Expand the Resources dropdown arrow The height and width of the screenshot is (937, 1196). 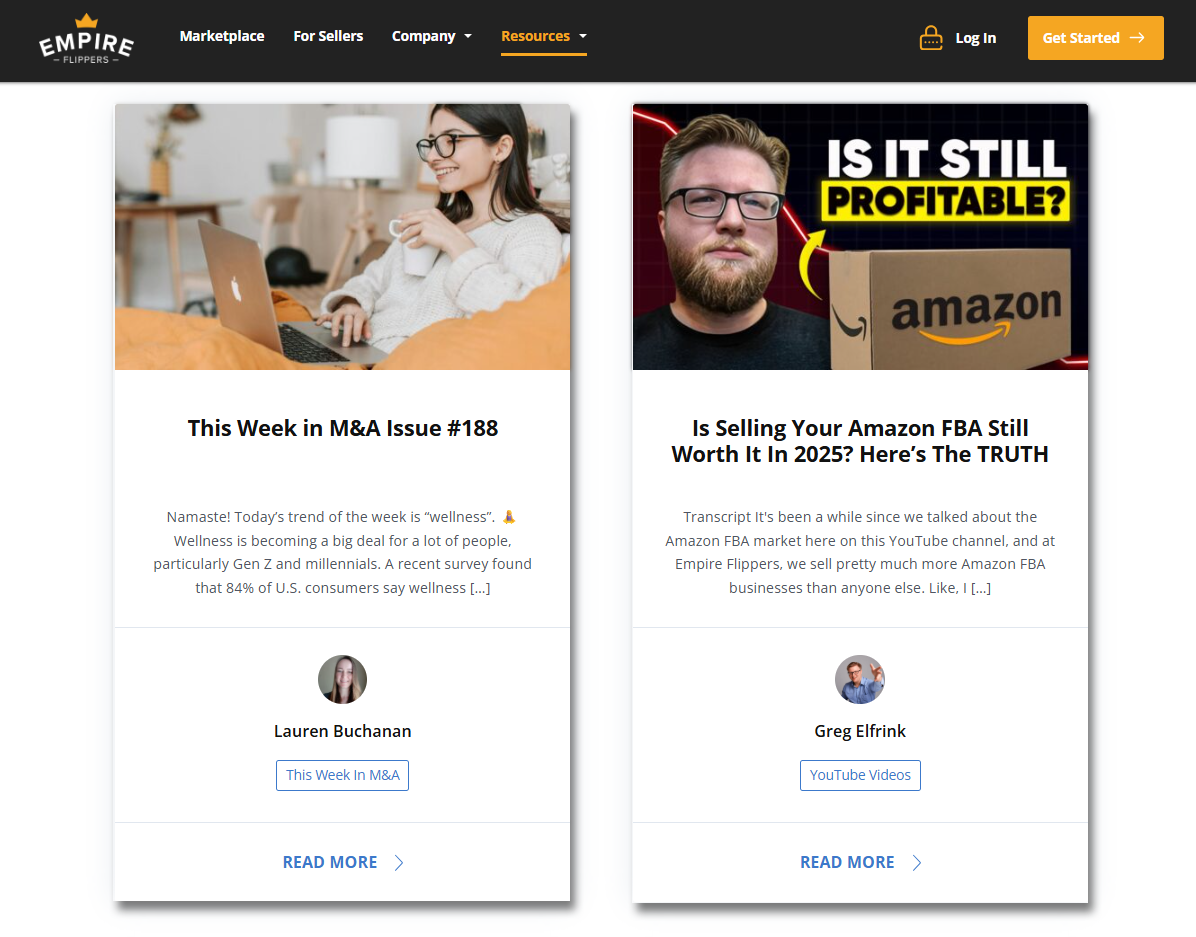tap(583, 36)
